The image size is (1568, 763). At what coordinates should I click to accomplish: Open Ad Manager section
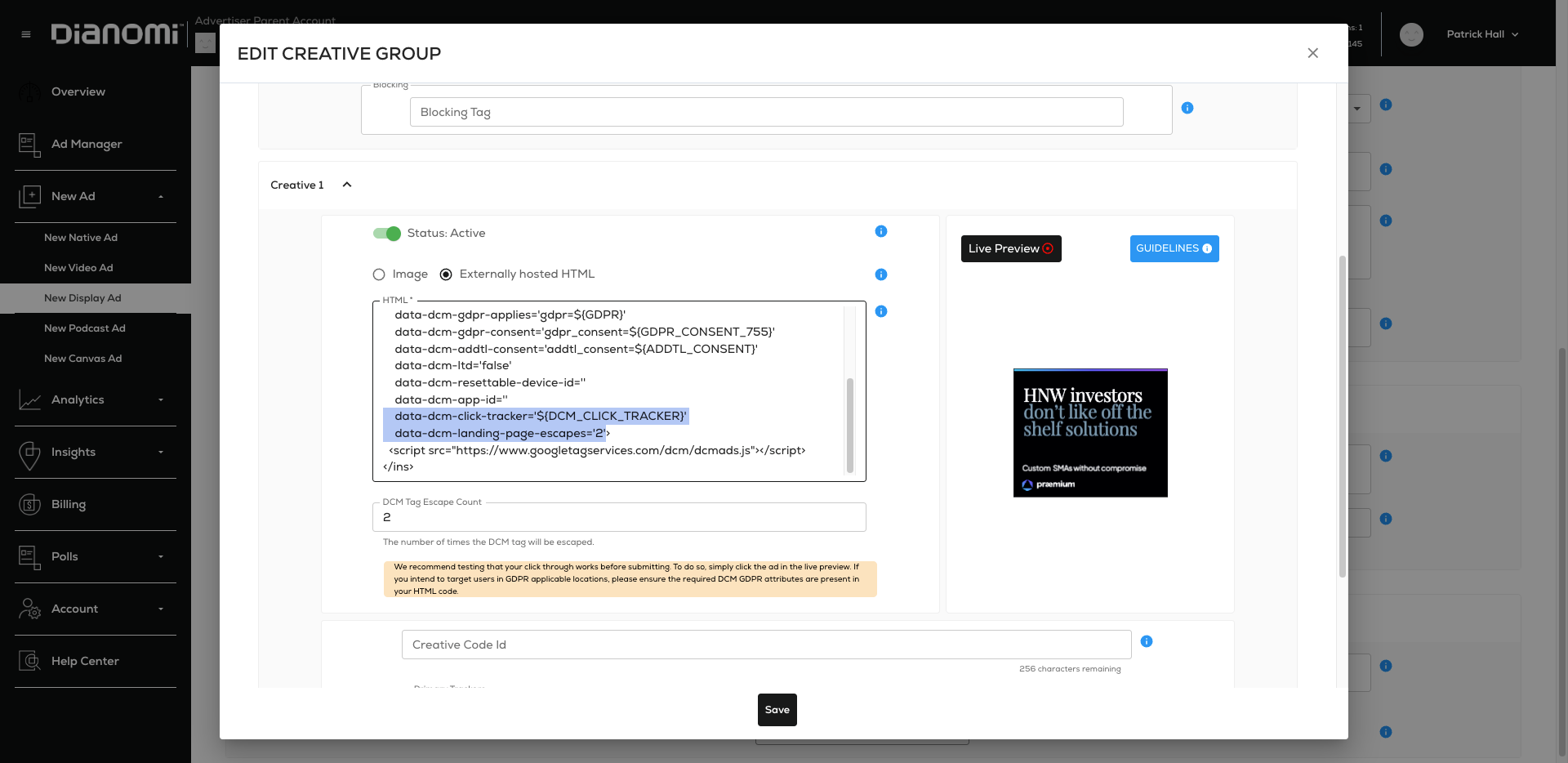(87, 145)
